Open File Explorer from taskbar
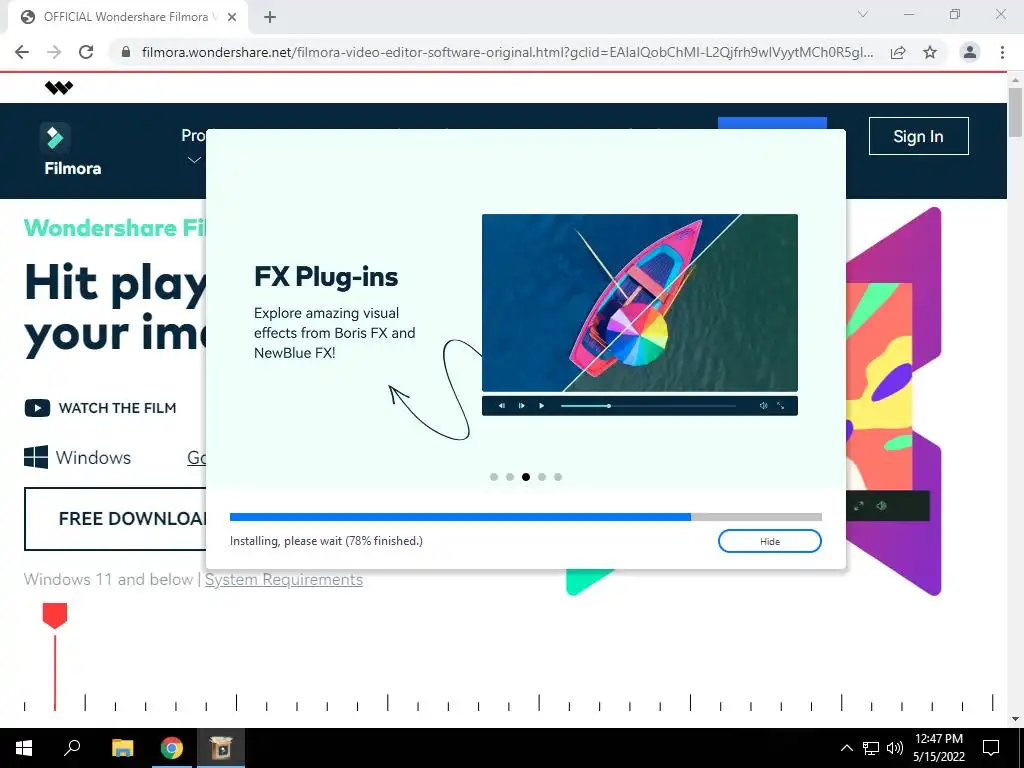 tap(122, 748)
